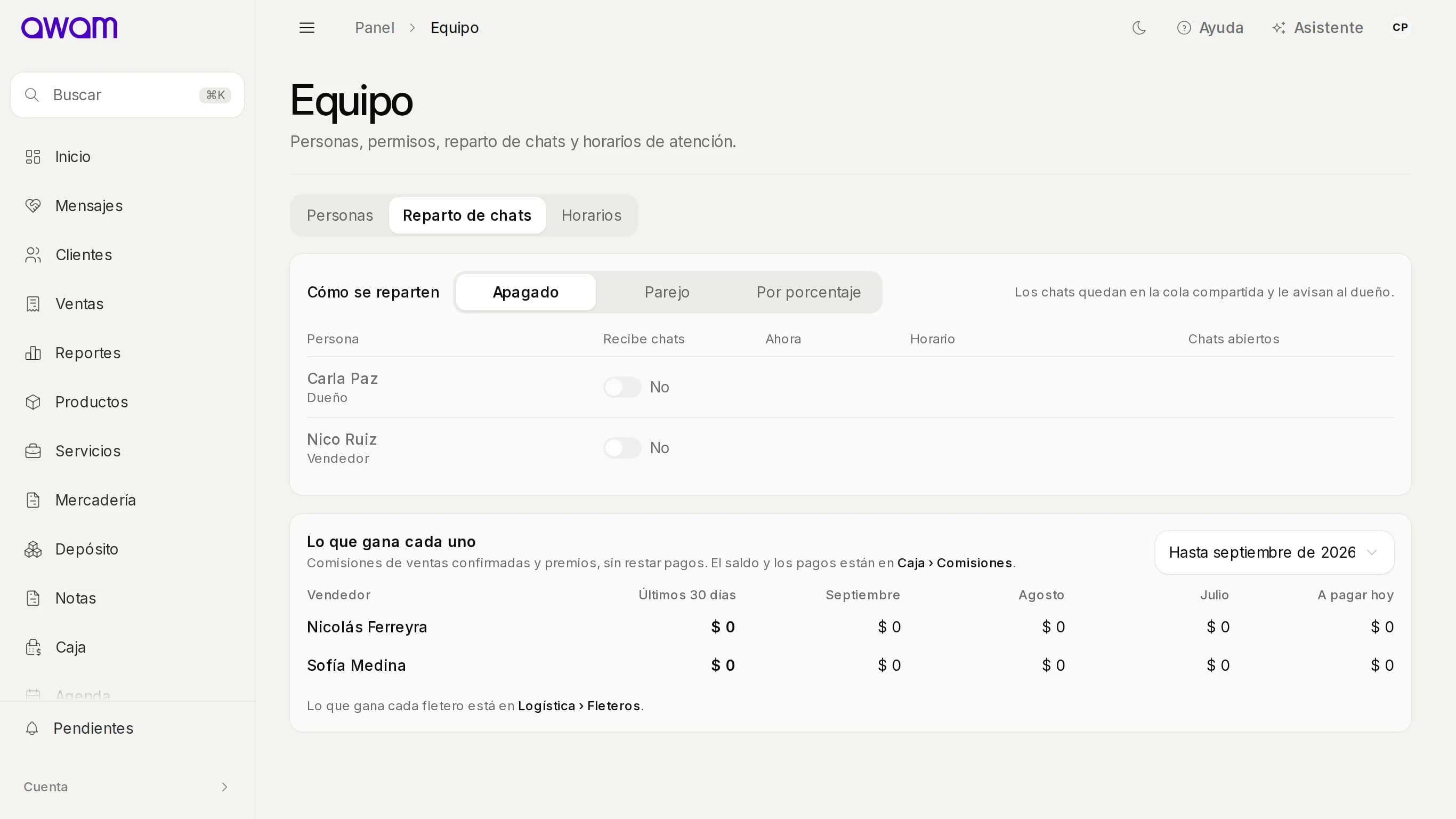
Task: Click Nicolás Ferreyra vendor name
Action: pos(367,627)
